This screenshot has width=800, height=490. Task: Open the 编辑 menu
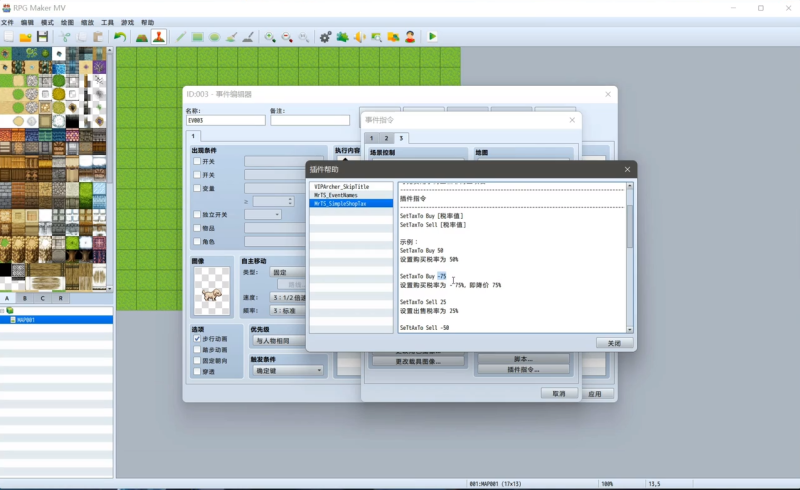[x=27, y=22]
